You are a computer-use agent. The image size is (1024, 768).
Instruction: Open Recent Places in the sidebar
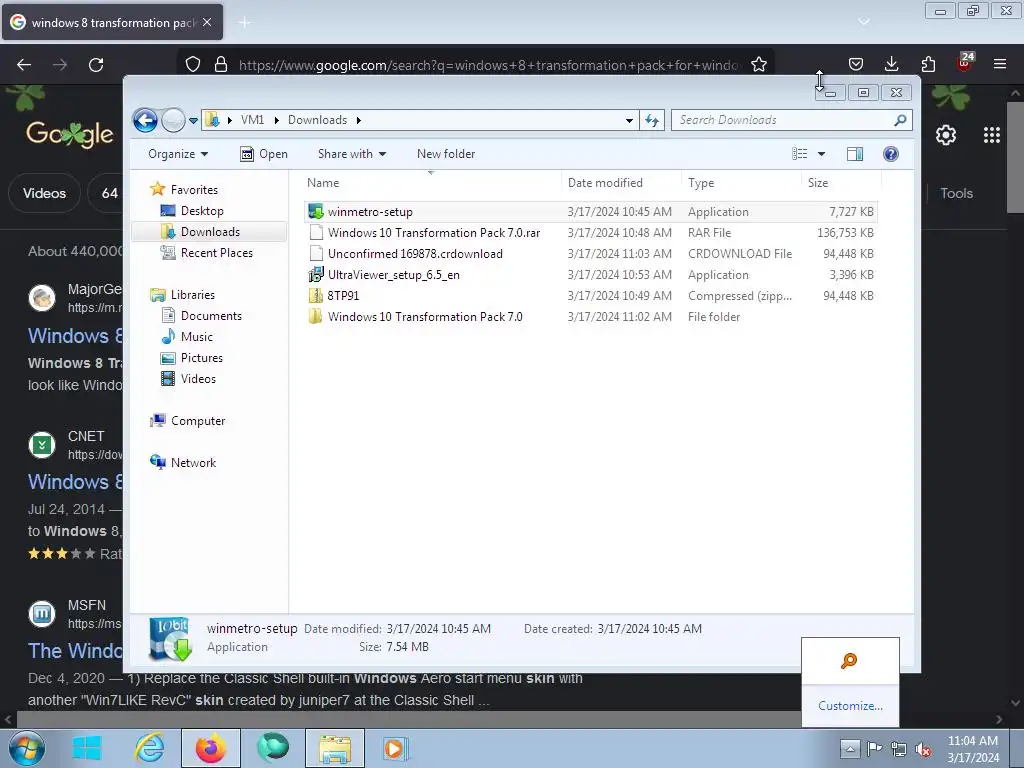[216, 253]
